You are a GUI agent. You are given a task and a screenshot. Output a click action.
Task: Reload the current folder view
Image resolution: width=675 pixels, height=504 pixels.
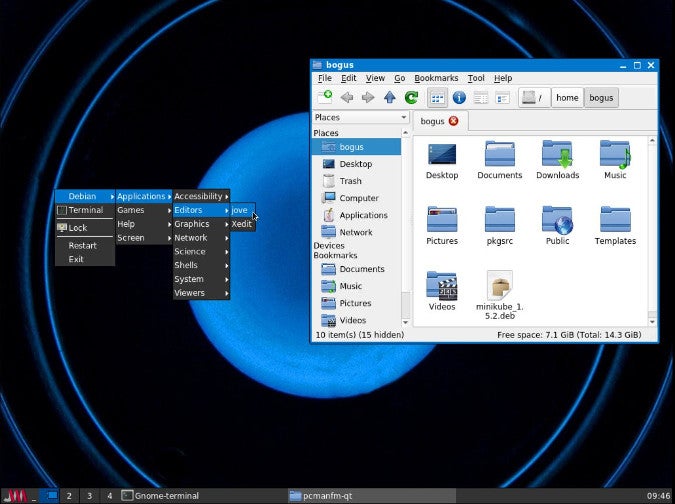click(x=411, y=97)
